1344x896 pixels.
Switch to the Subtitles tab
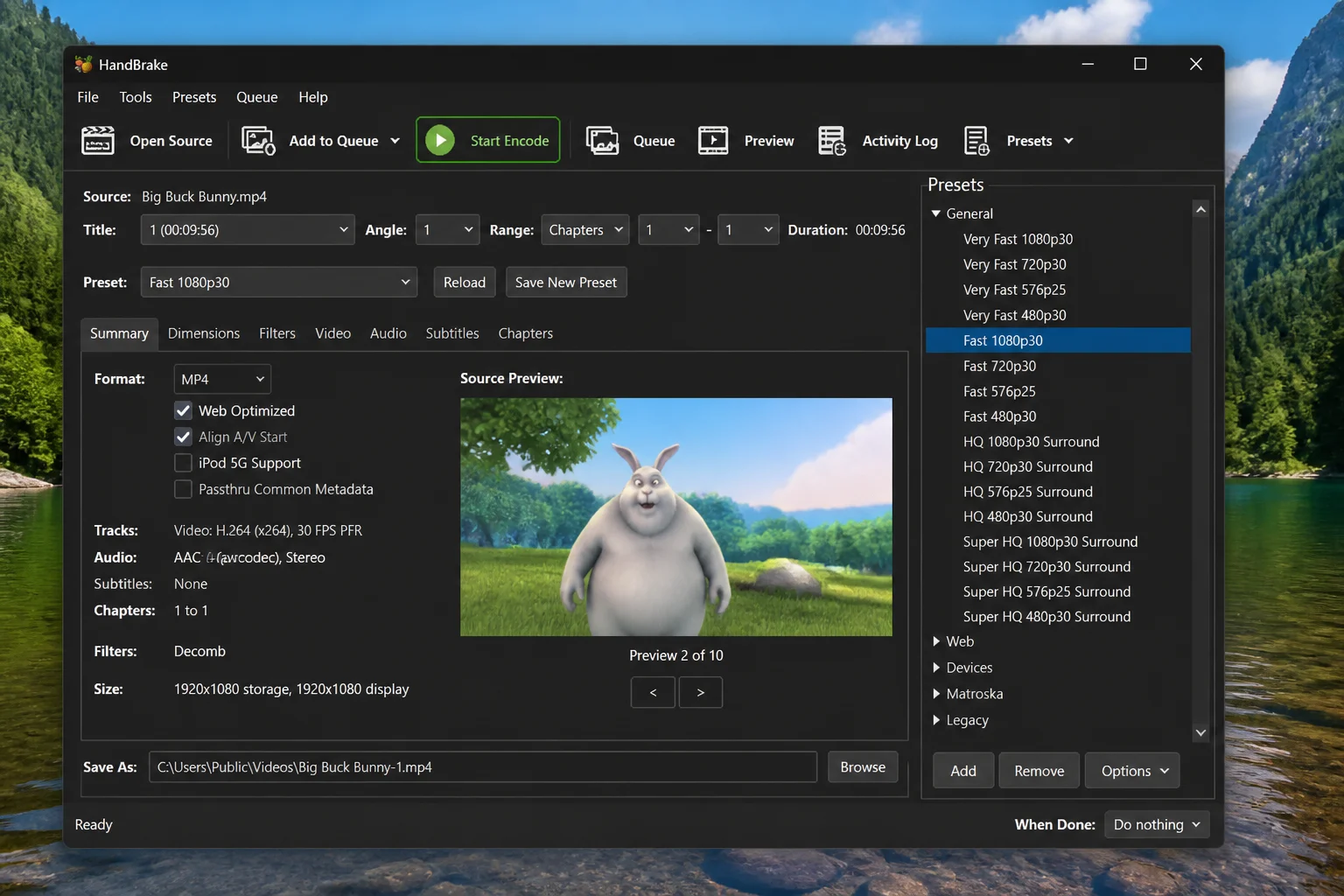coord(452,333)
